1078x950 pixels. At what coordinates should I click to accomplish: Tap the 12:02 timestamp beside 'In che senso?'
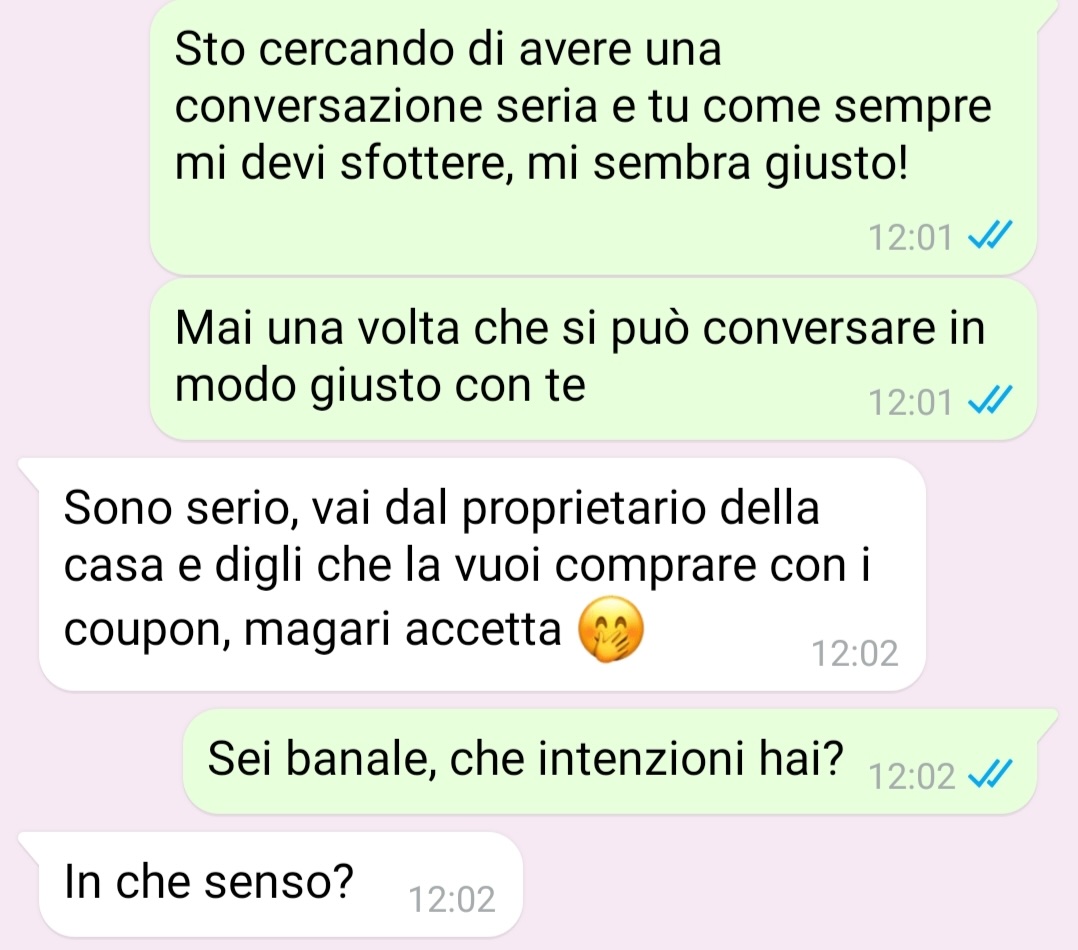pos(452,899)
